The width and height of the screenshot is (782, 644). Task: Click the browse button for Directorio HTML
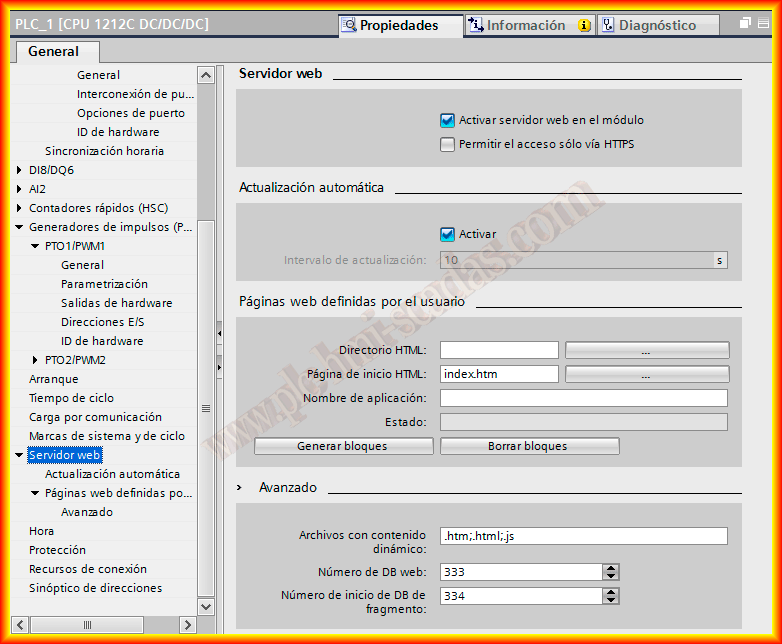point(646,350)
